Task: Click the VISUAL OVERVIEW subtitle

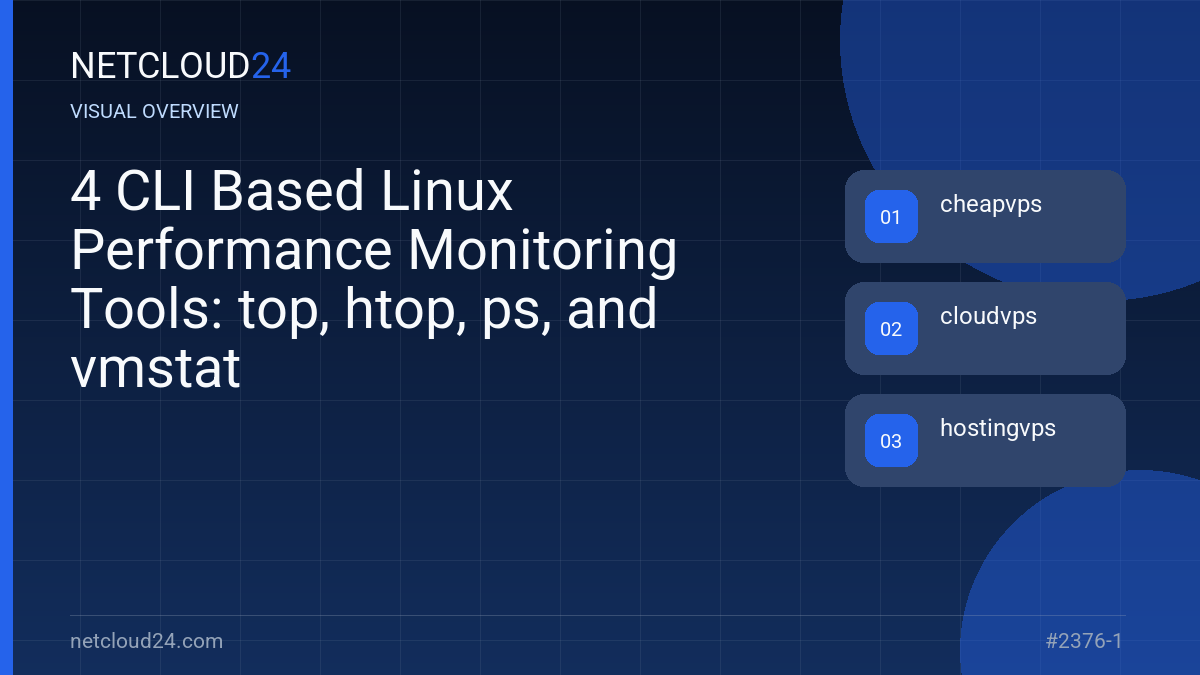Action: 155,111
